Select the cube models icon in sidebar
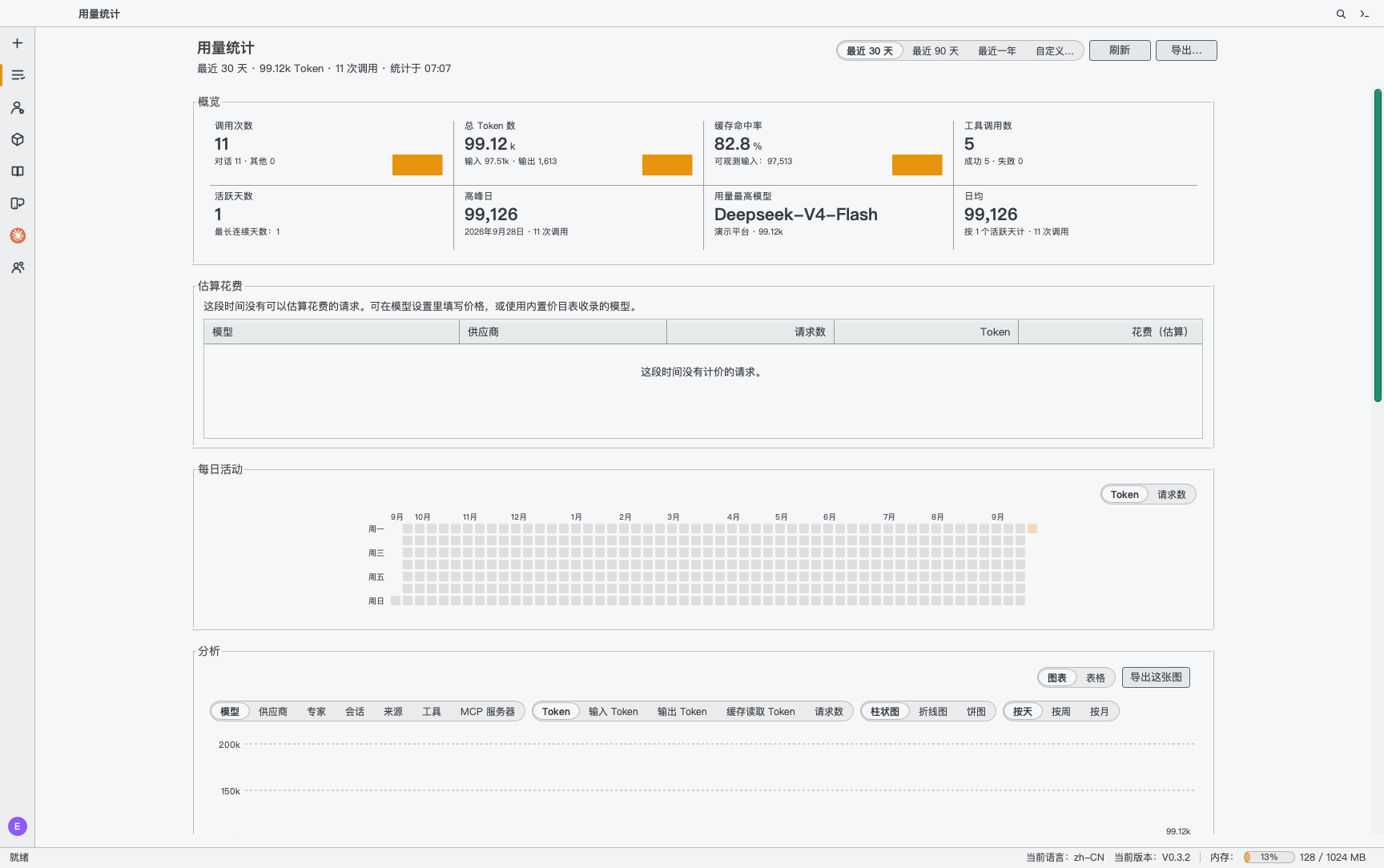Viewport: 1384px width, 868px height. 18,139
